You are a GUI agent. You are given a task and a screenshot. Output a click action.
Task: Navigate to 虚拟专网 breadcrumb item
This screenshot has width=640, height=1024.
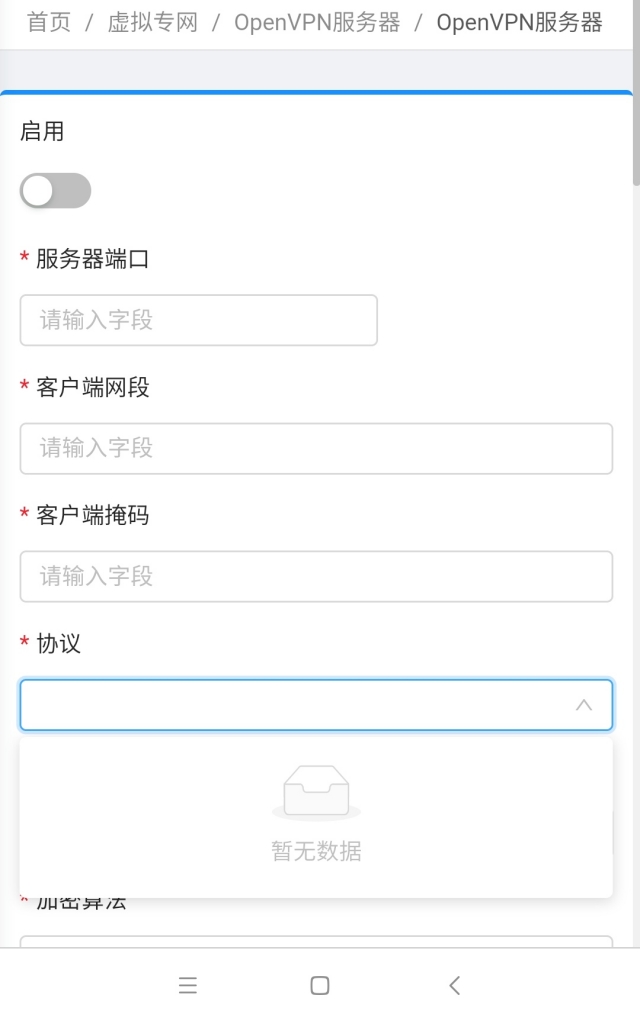tap(153, 22)
